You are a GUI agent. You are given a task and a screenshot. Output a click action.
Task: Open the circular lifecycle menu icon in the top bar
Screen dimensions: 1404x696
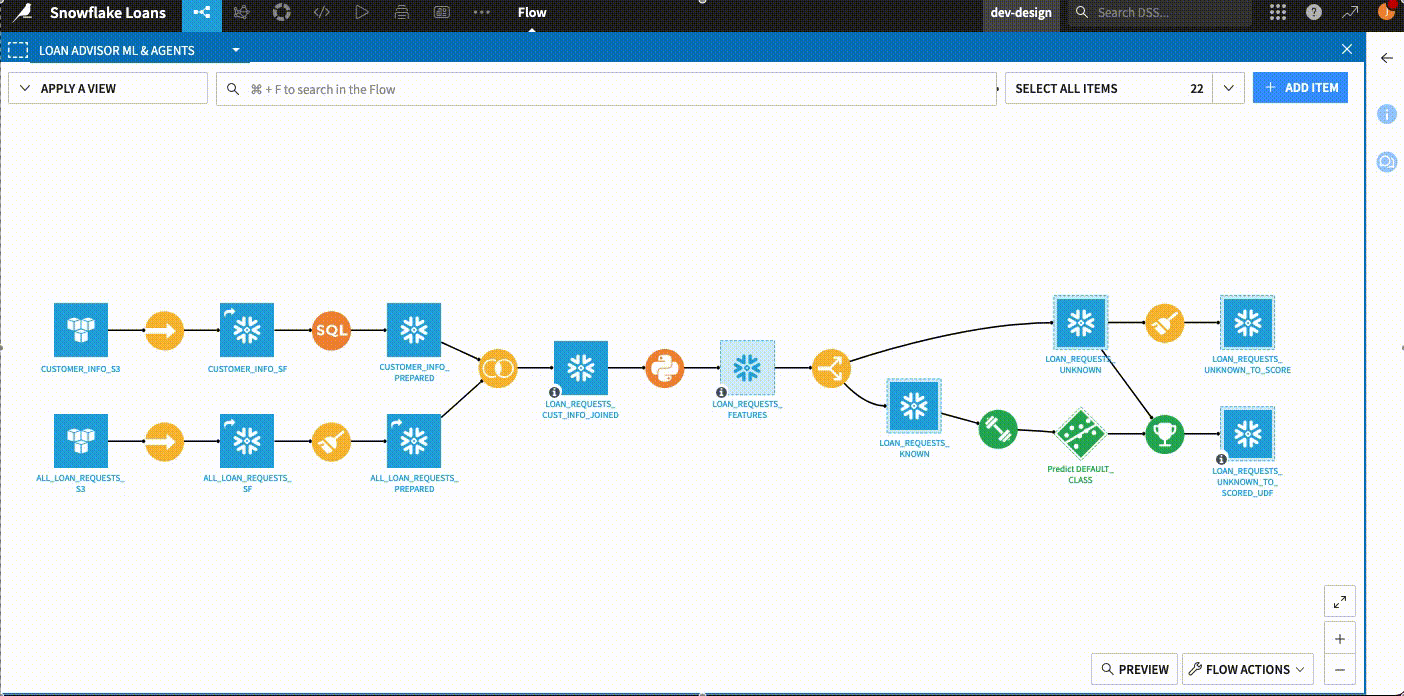pos(281,13)
